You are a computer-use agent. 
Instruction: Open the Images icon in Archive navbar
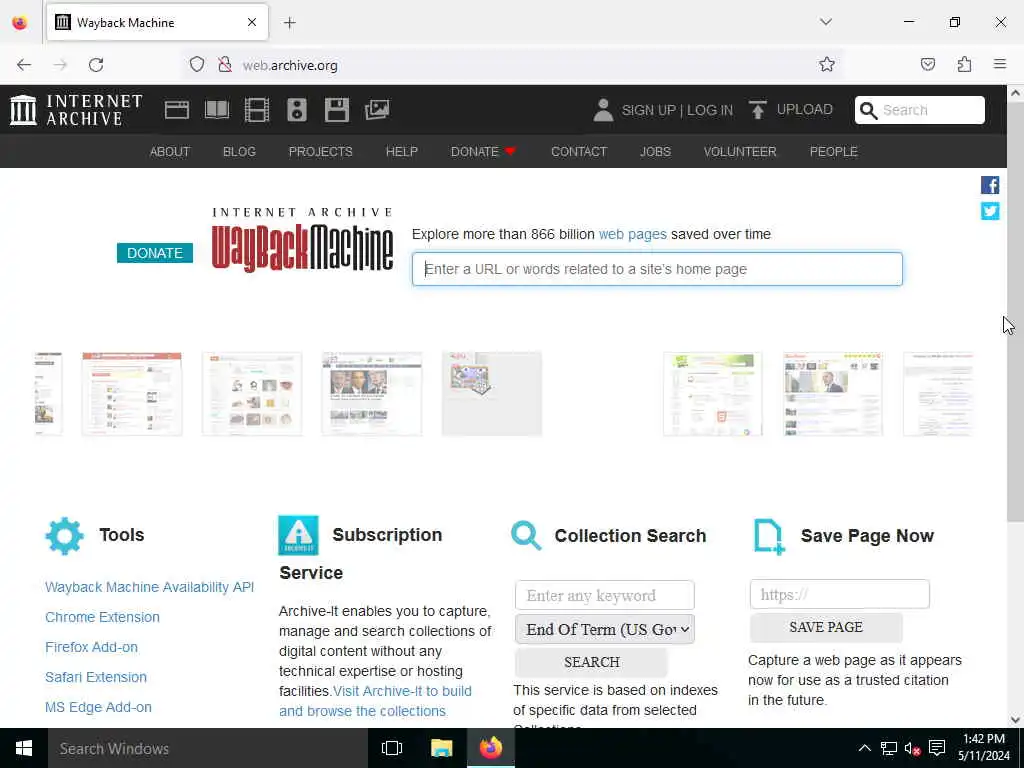pyautogui.click(x=377, y=110)
